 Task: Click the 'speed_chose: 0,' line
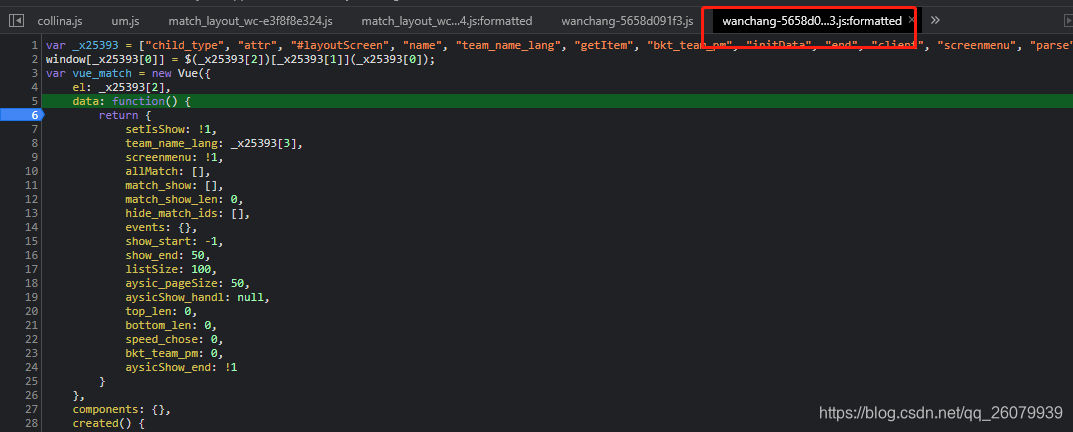[x=174, y=340]
